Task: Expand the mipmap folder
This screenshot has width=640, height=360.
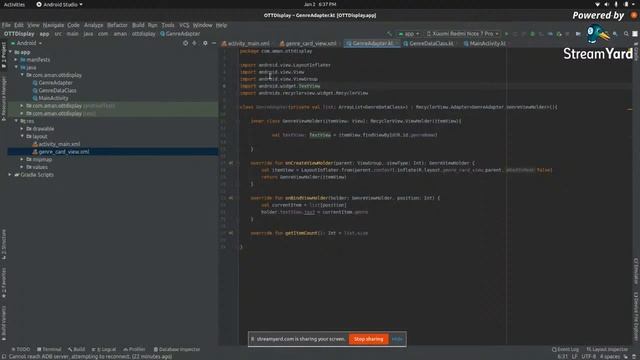Action: pyautogui.click(x=22, y=159)
